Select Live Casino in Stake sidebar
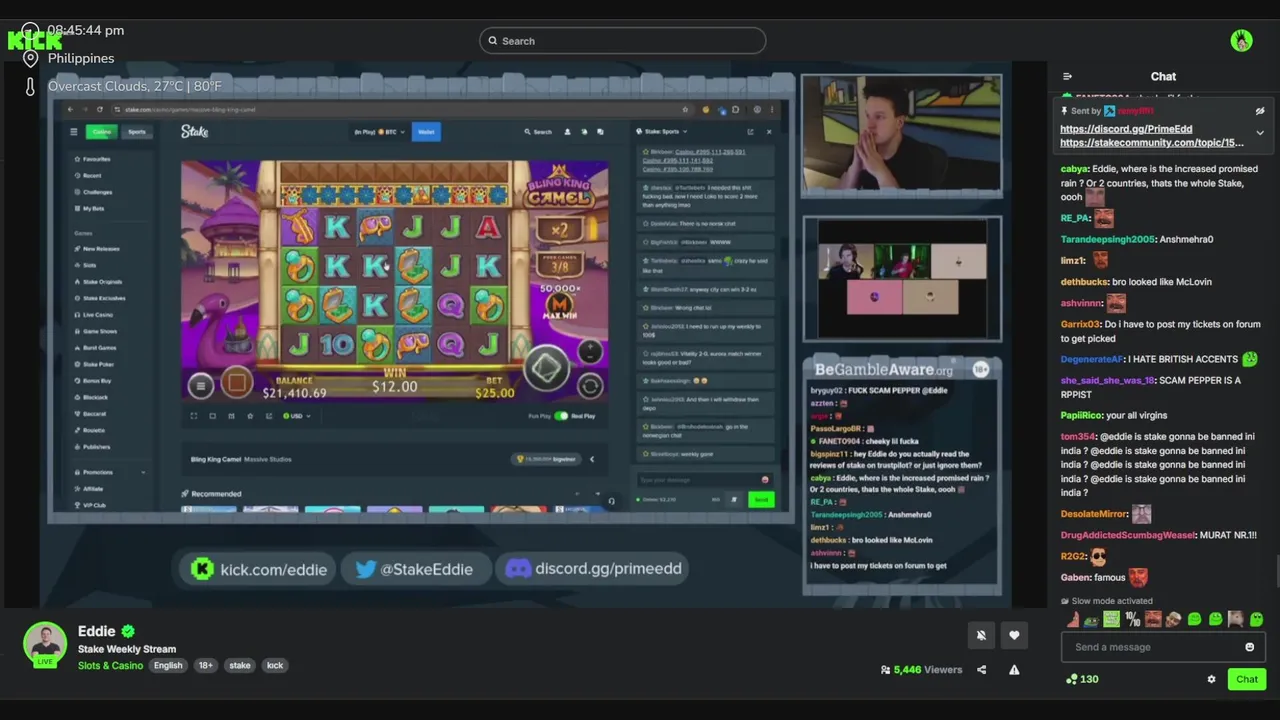Image resolution: width=1280 pixels, height=720 pixels. pyautogui.click(x=96, y=315)
